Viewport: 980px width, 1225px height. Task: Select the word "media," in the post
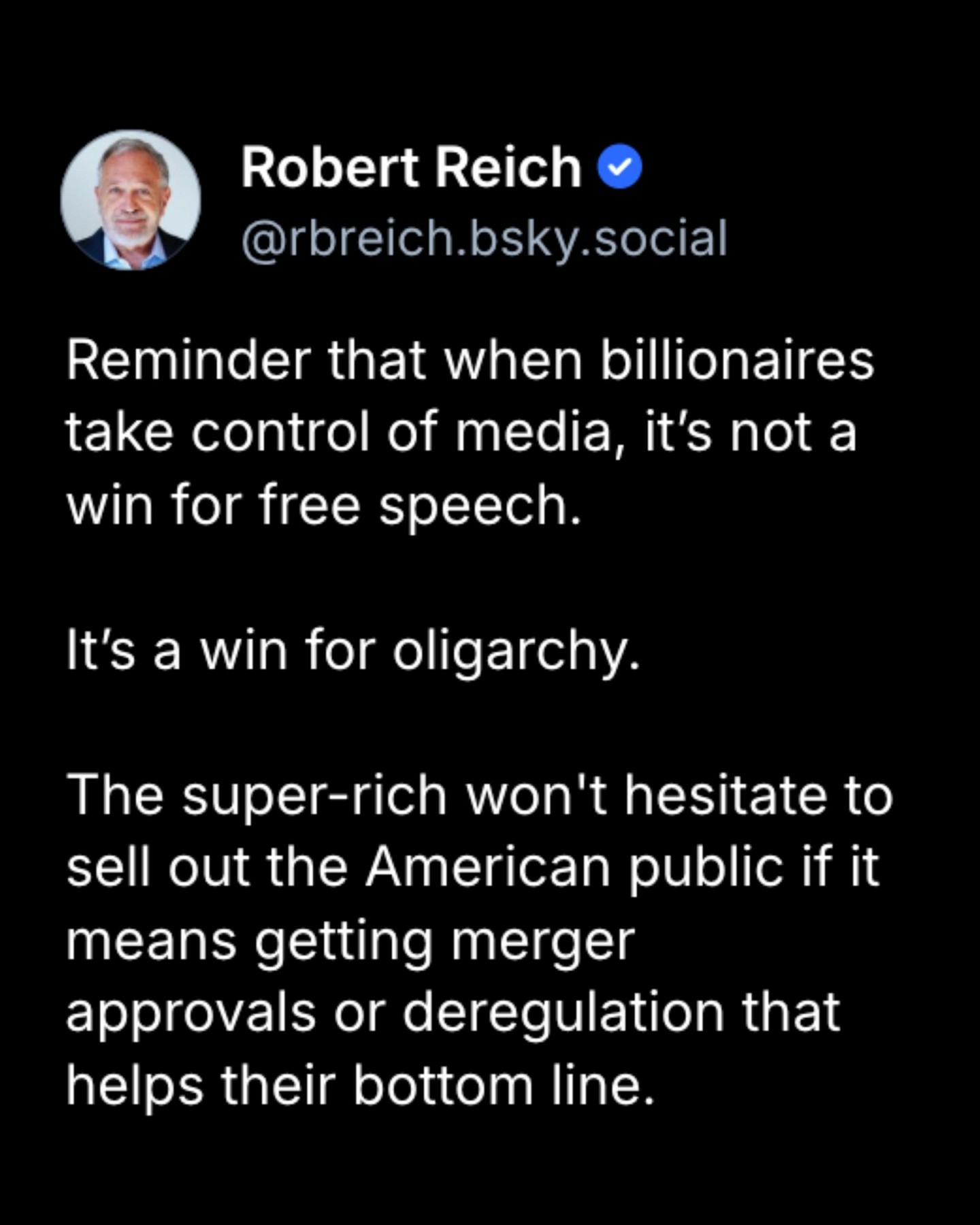pos(533,434)
